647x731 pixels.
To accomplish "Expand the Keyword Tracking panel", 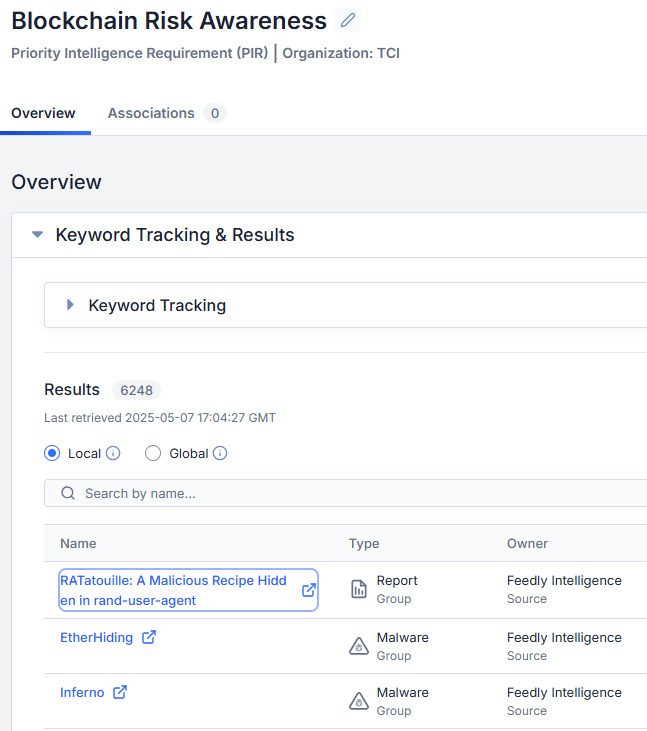I will [70, 305].
